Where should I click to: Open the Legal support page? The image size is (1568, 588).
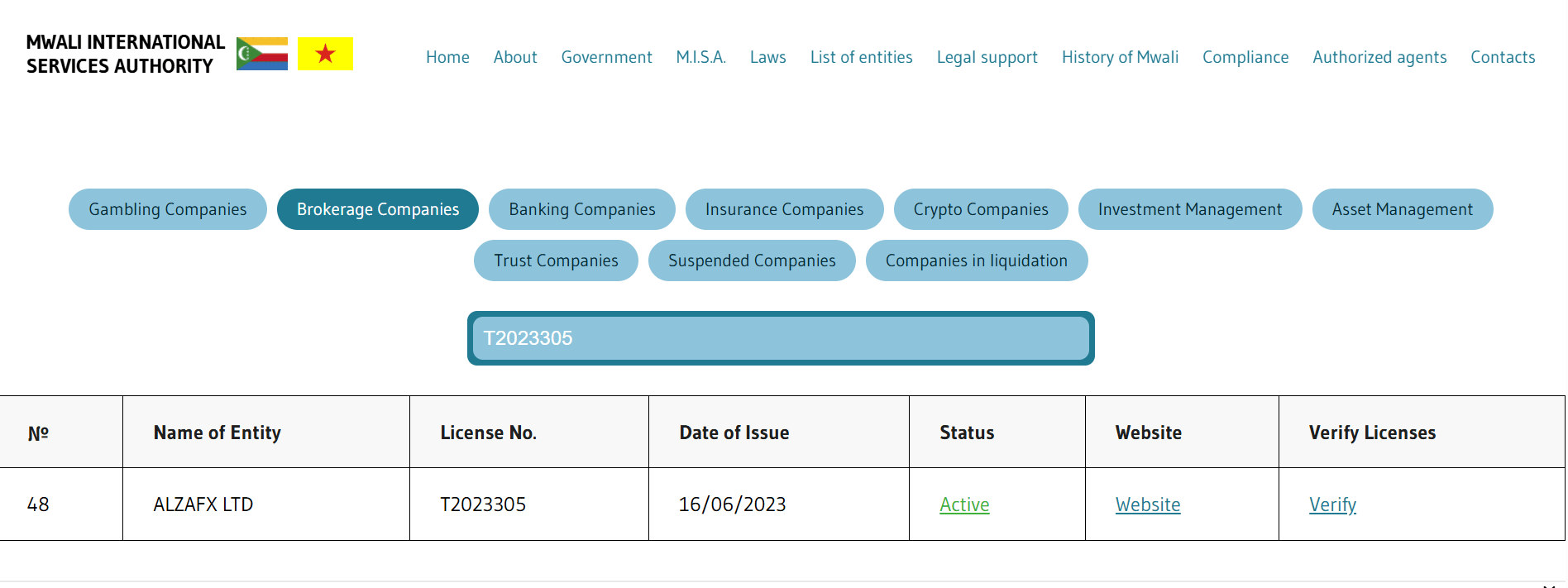[987, 57]
